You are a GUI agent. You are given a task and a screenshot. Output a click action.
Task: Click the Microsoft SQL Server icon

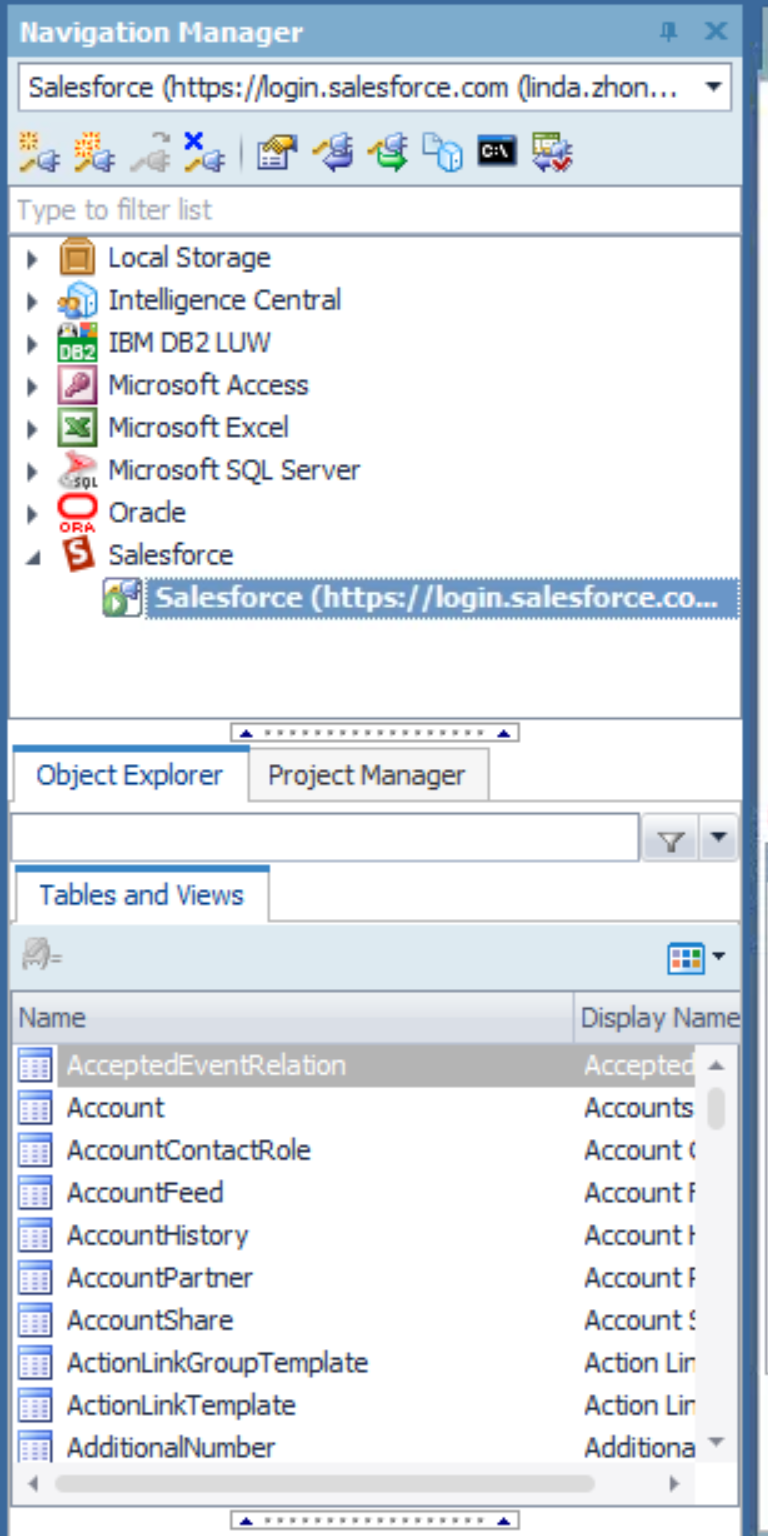[x=77, y=470]
